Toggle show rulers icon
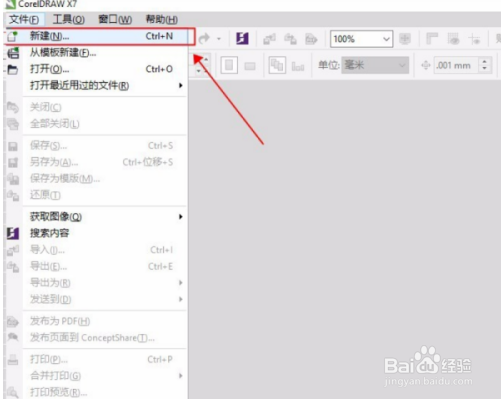501x399 pixels. click(432, 39)
